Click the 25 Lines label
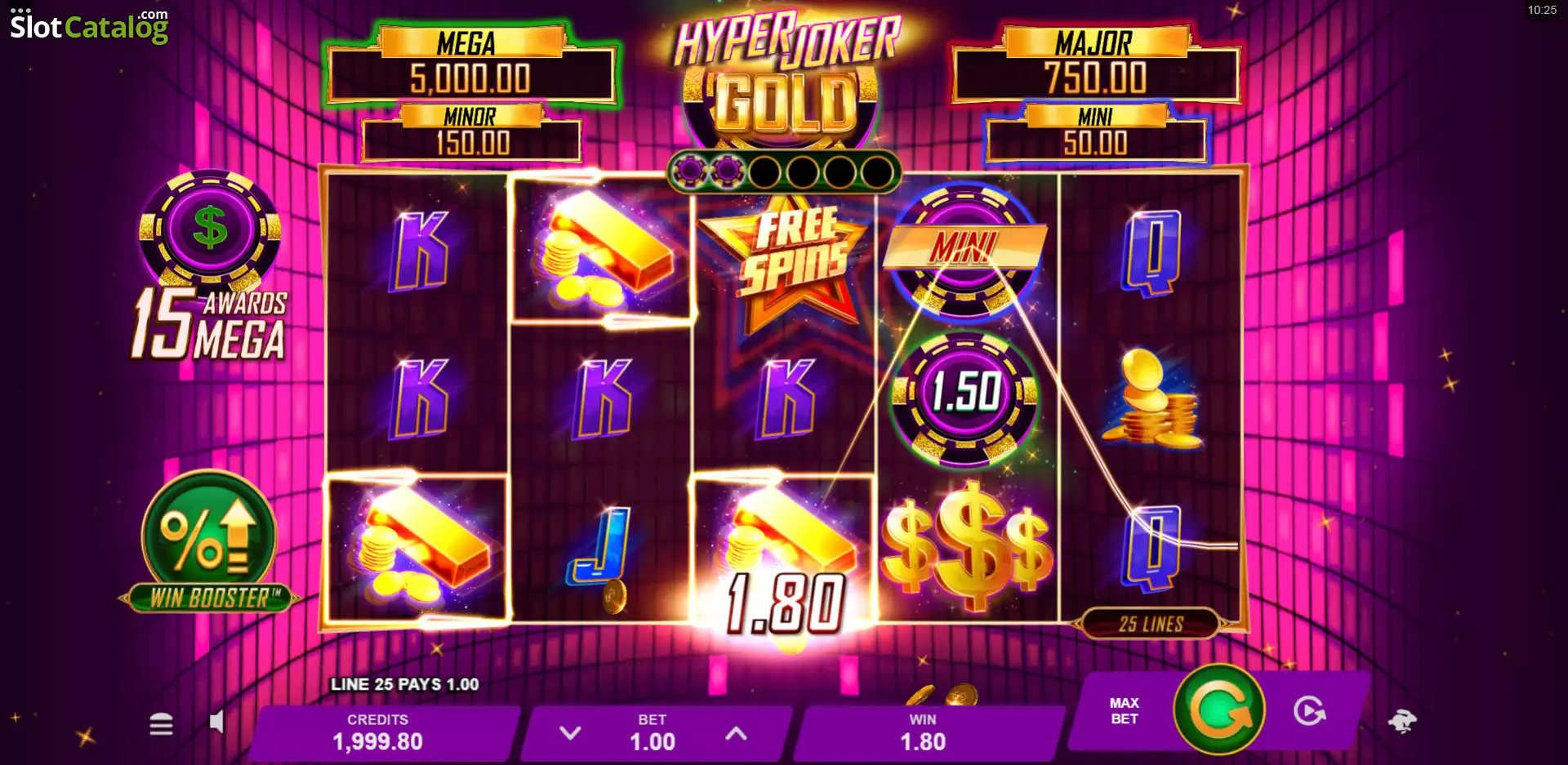The width and height of the screenshot is (1568, 765). (x=1151, y=624)
